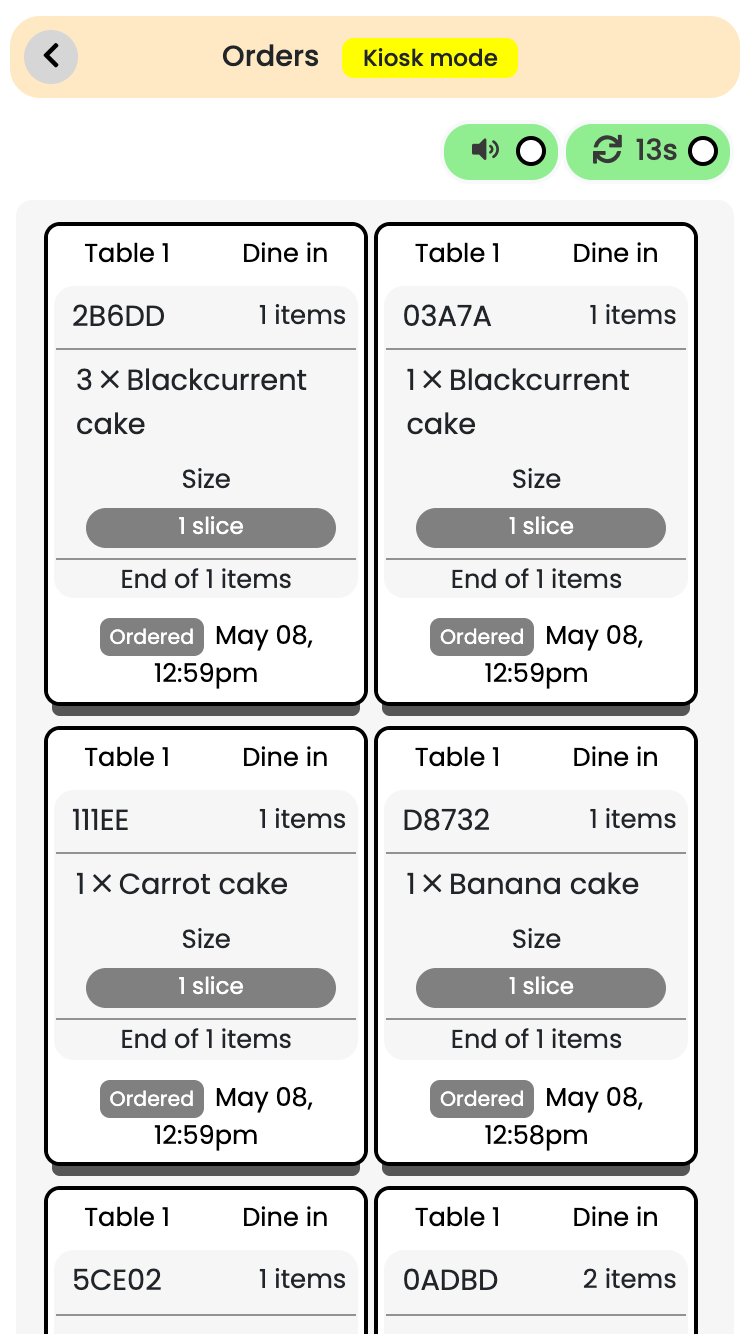This screenshot has width=750, height=1334.
Task: Toggle the 13s auto-refresh switch
Action: [x=703, y=151]
